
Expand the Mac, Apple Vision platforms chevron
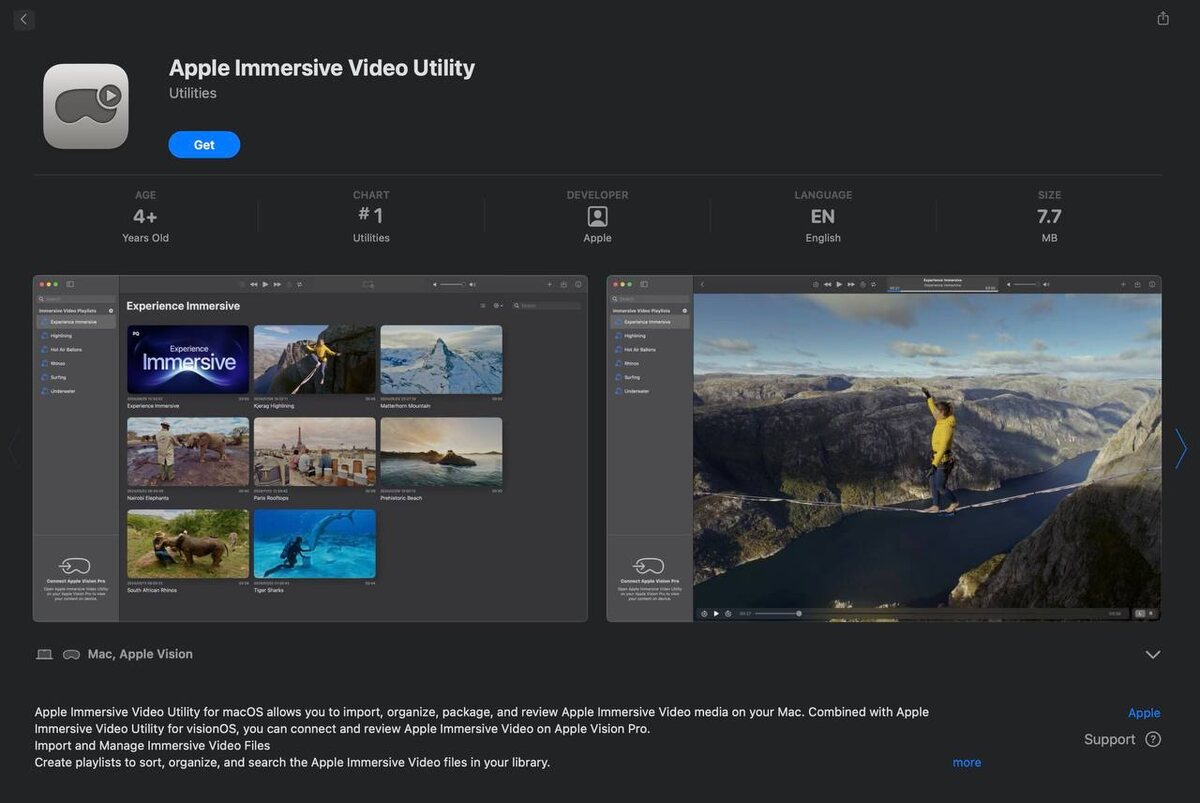[1153, 654]
